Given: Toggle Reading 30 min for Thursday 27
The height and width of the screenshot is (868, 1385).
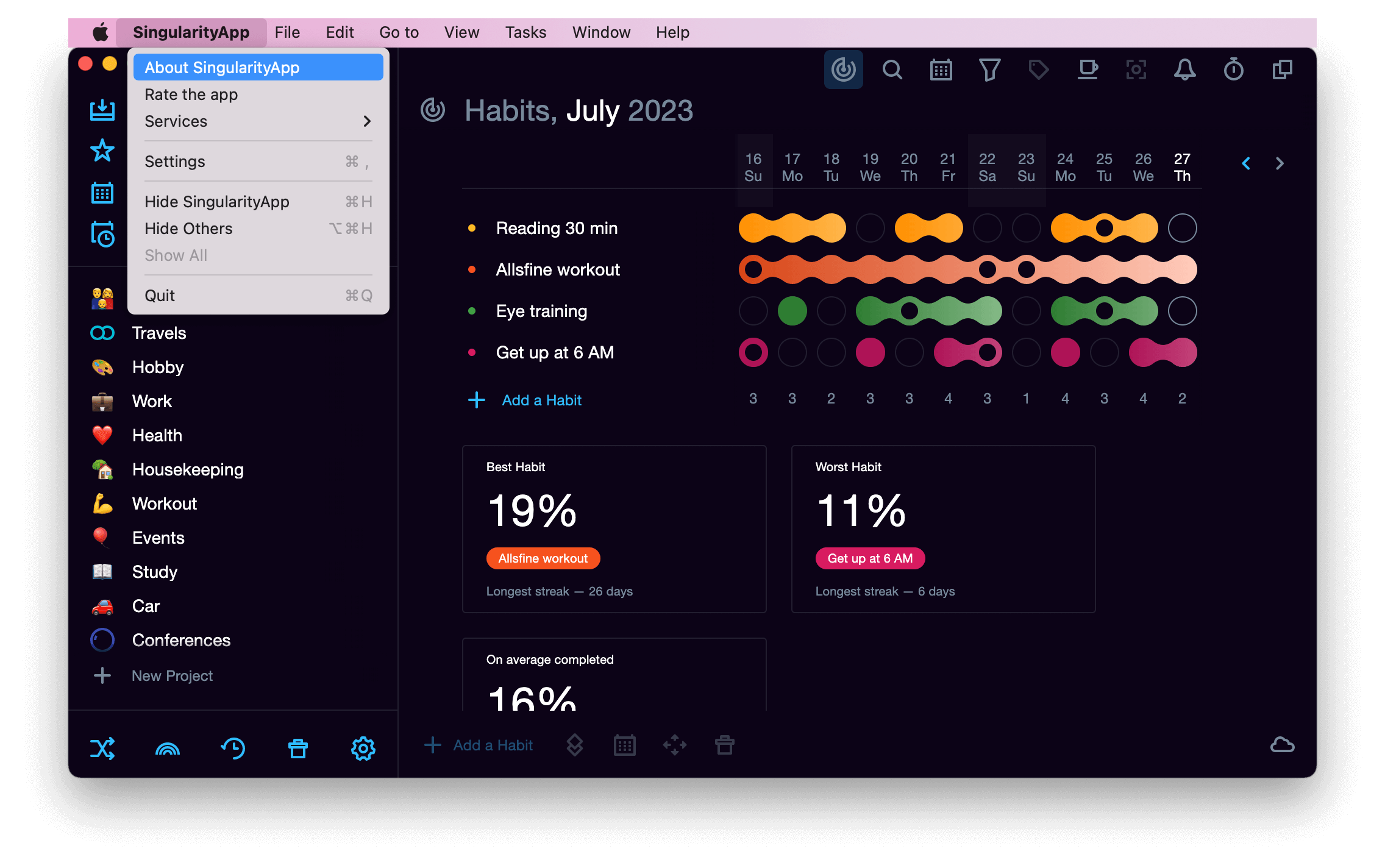Looking at the screenshot, I should pos(1183,228).
